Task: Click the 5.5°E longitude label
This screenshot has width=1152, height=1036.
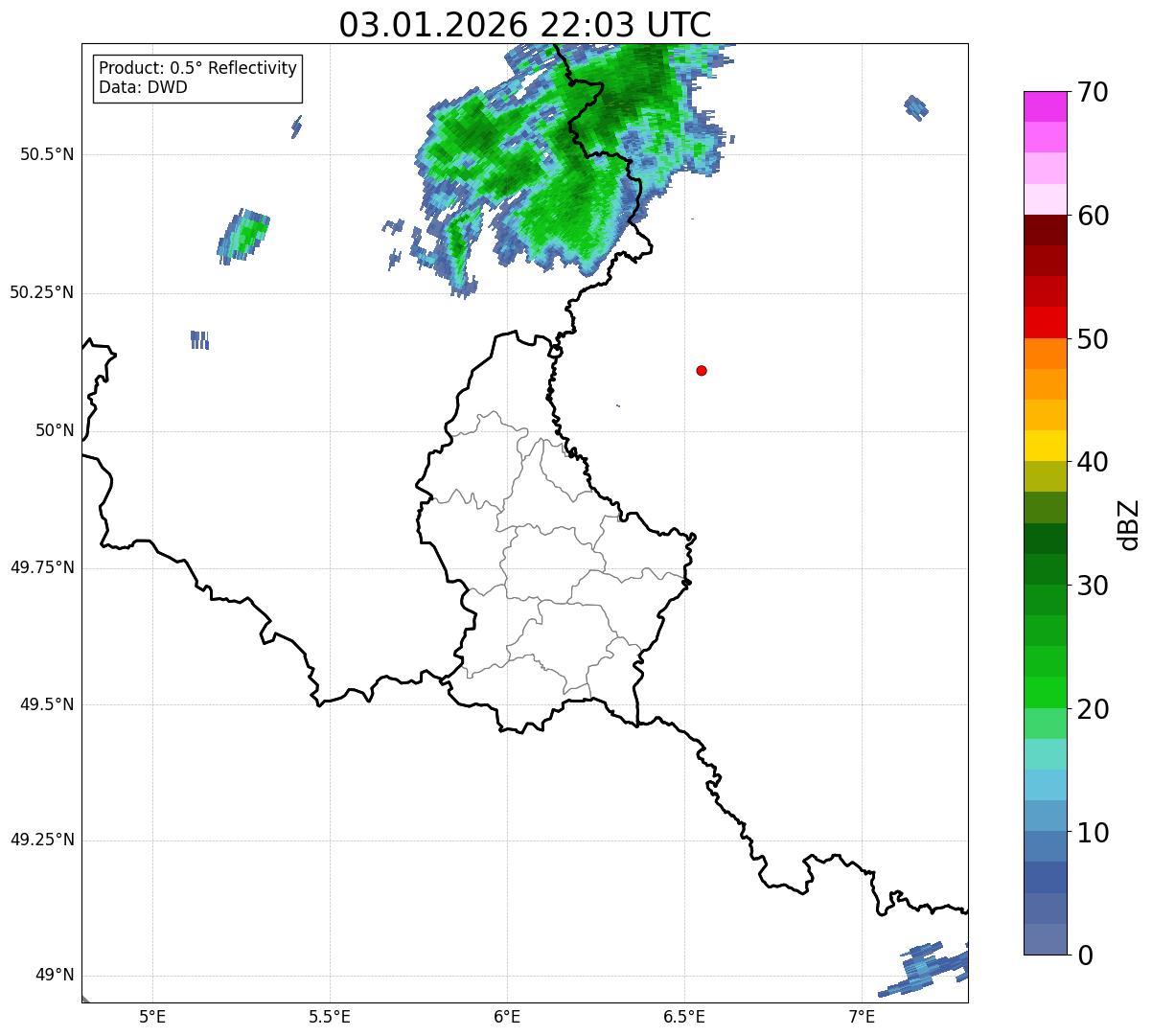Action: [x=330, y=1016]
